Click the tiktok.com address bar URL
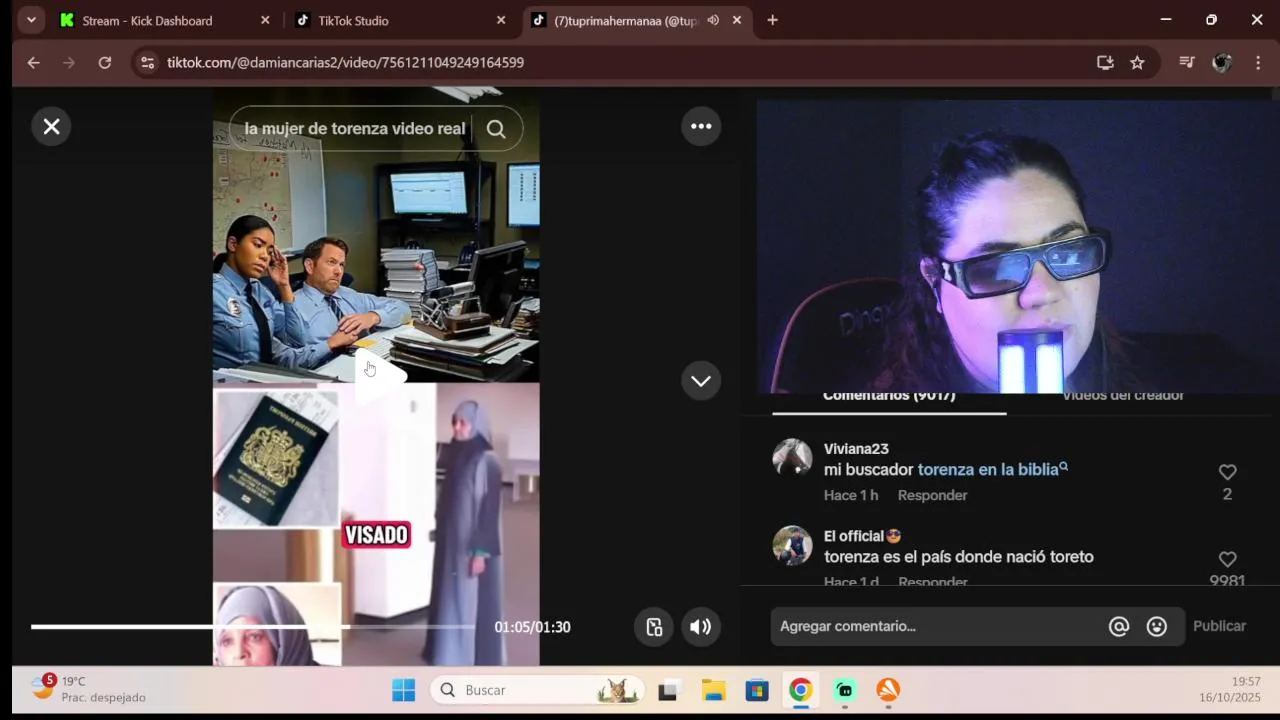This screenshot has width=1280, height=720. coord(345,62)
